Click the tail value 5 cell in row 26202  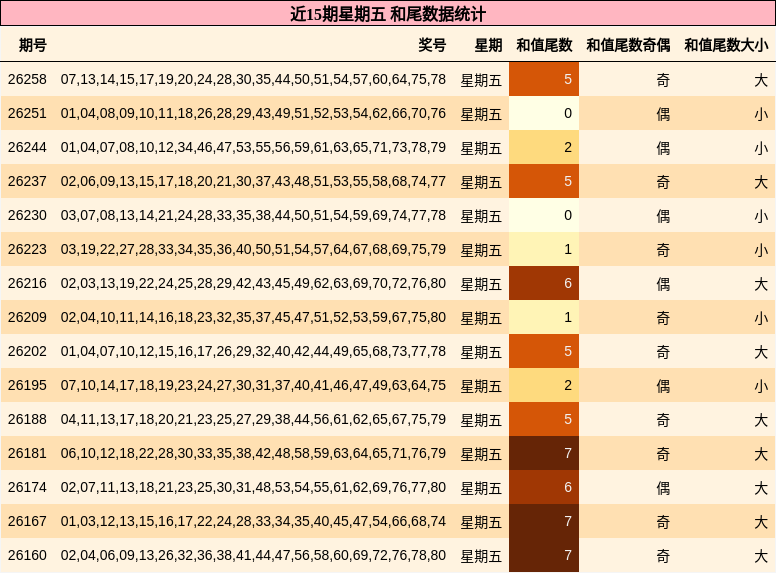tap(544, 351)
